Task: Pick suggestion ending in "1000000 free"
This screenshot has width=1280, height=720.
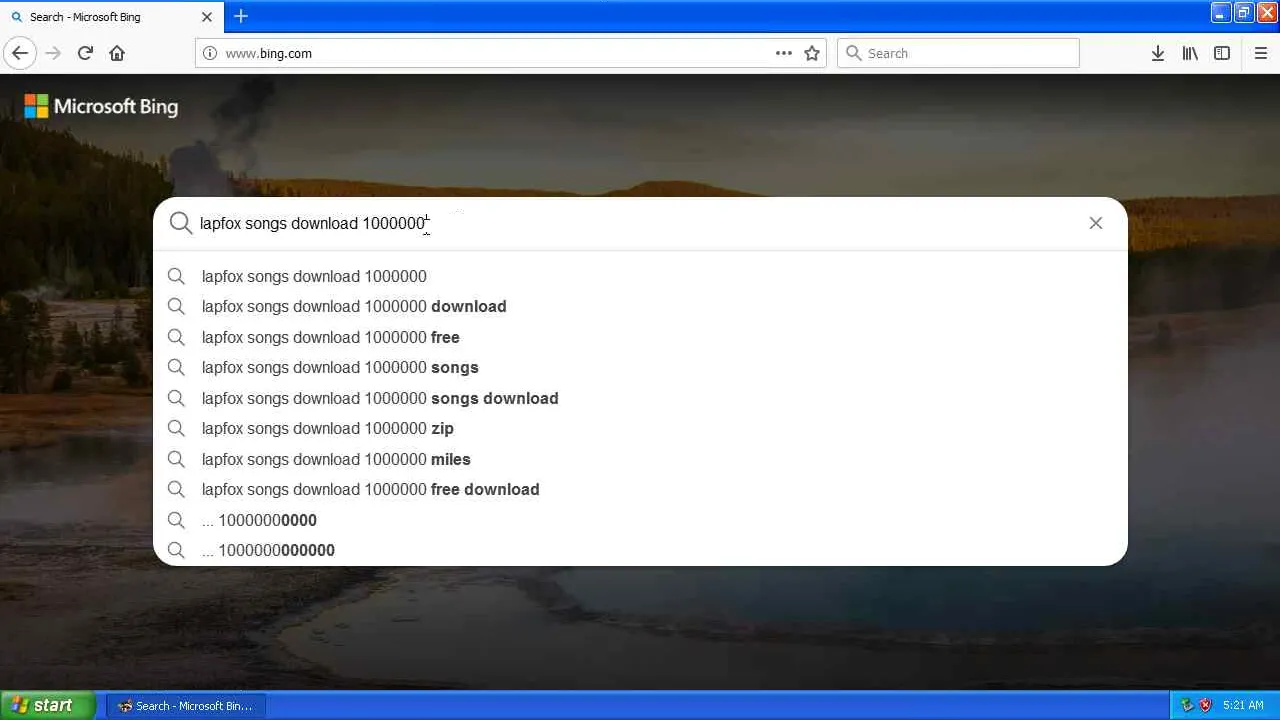Action: pyautogui.click(x=640, y=337)
